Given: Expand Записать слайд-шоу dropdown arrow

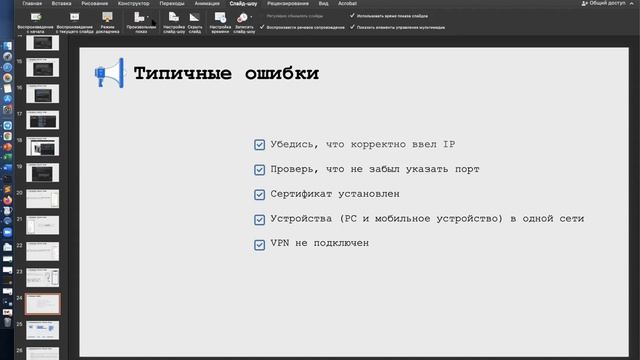Looking at the screenshot, I should [x=251, y=18].
